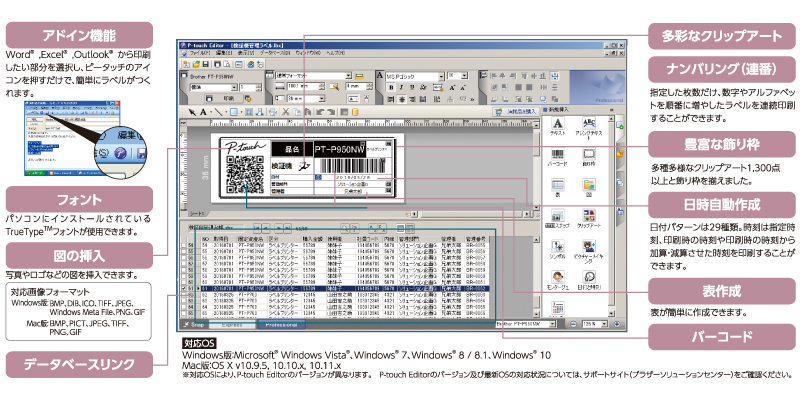Image resolution: width=800 pixels, height=400 pixels.
Task: Check the checkbox for record 54
Action: coord(184,245)
